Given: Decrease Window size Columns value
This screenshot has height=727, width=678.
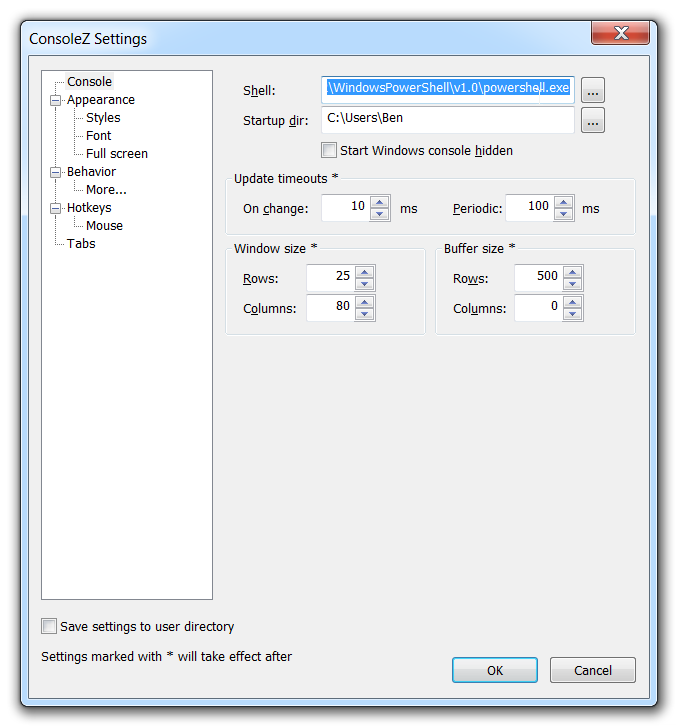Looking at the screenshot, I should pos(365,314).
